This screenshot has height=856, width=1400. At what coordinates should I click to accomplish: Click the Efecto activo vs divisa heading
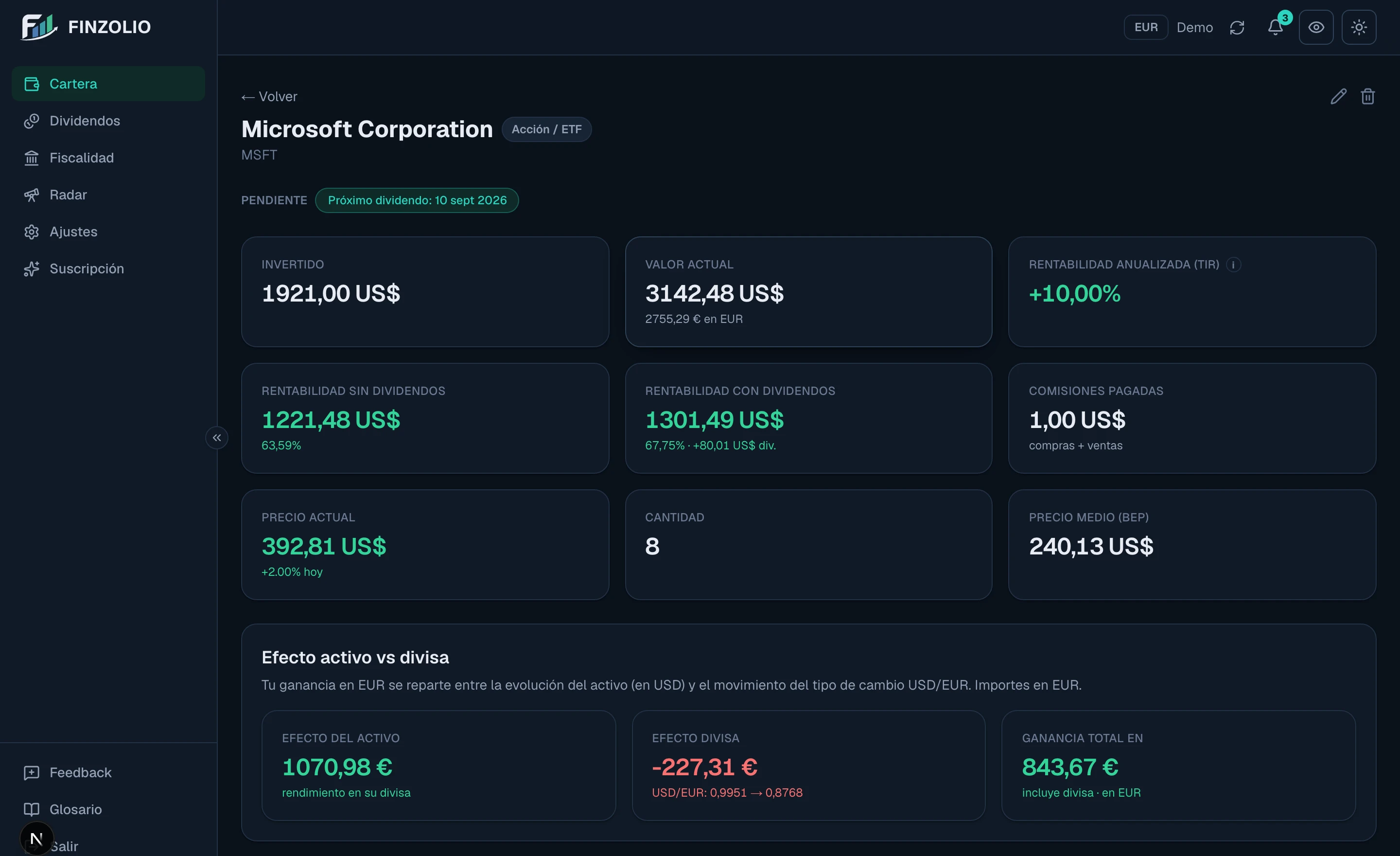355,657
